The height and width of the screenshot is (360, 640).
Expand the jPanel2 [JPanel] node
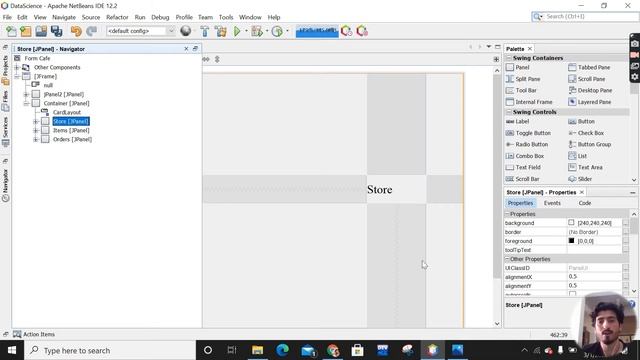point(26,94)
